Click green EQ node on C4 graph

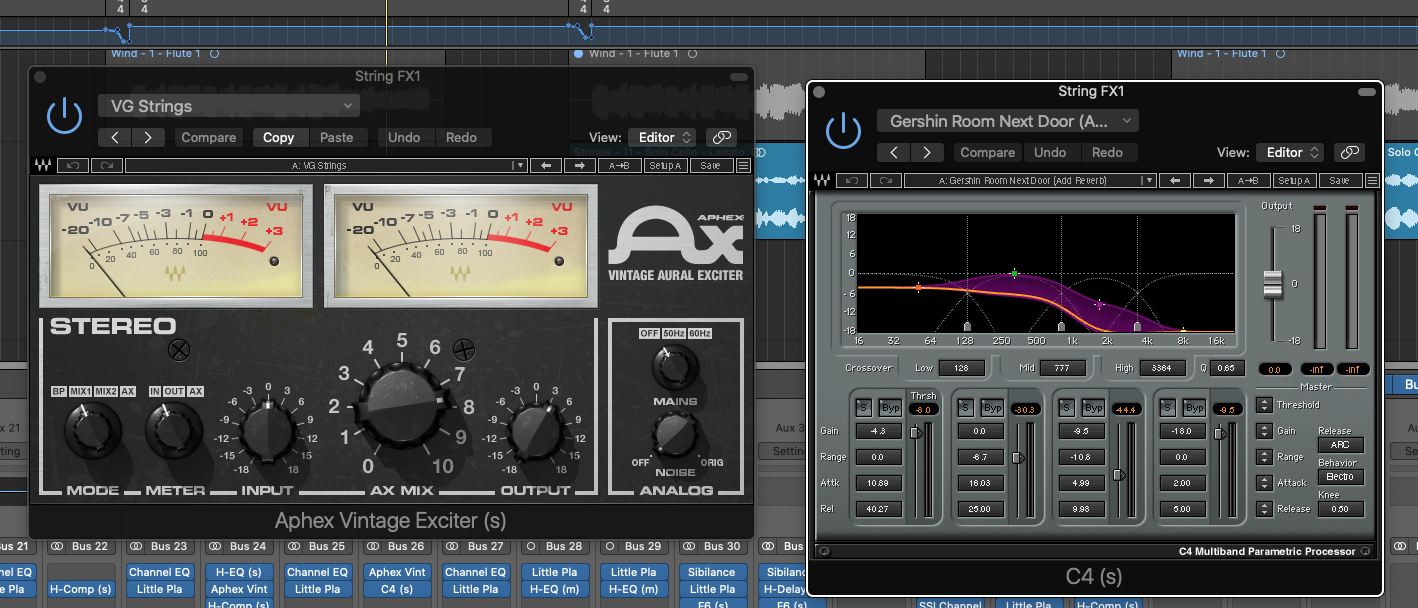tap(1014, 273)
